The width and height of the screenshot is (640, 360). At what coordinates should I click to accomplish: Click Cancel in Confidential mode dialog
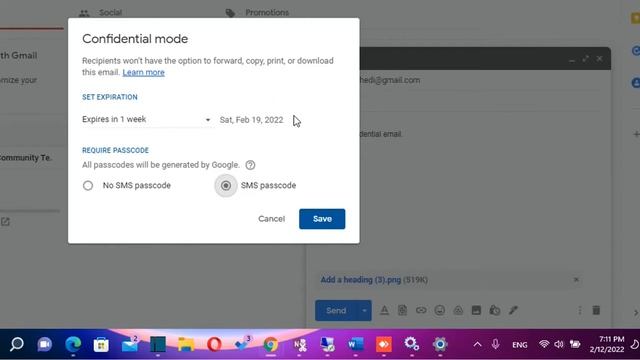pos(271,219)
